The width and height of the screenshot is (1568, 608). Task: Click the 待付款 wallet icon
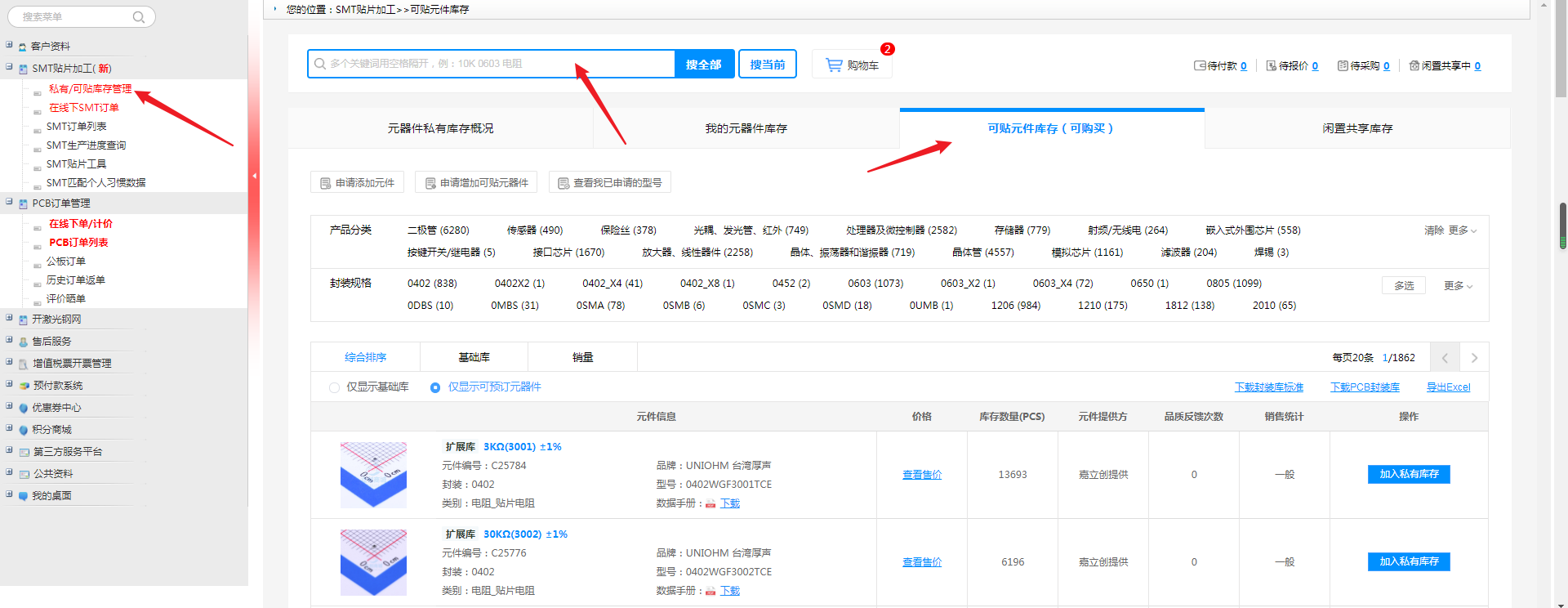click(x=1200, y=66)
